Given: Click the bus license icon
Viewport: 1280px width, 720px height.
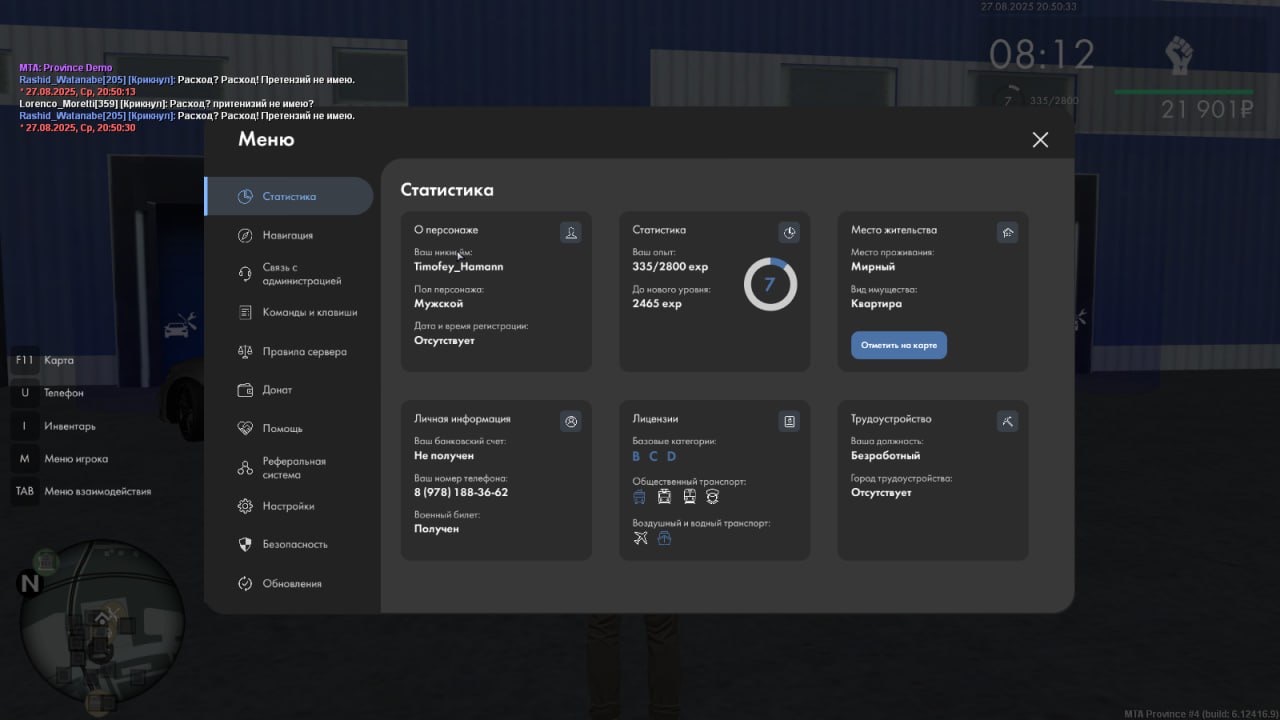Looking at the screenshot, I should pos(640,497).
